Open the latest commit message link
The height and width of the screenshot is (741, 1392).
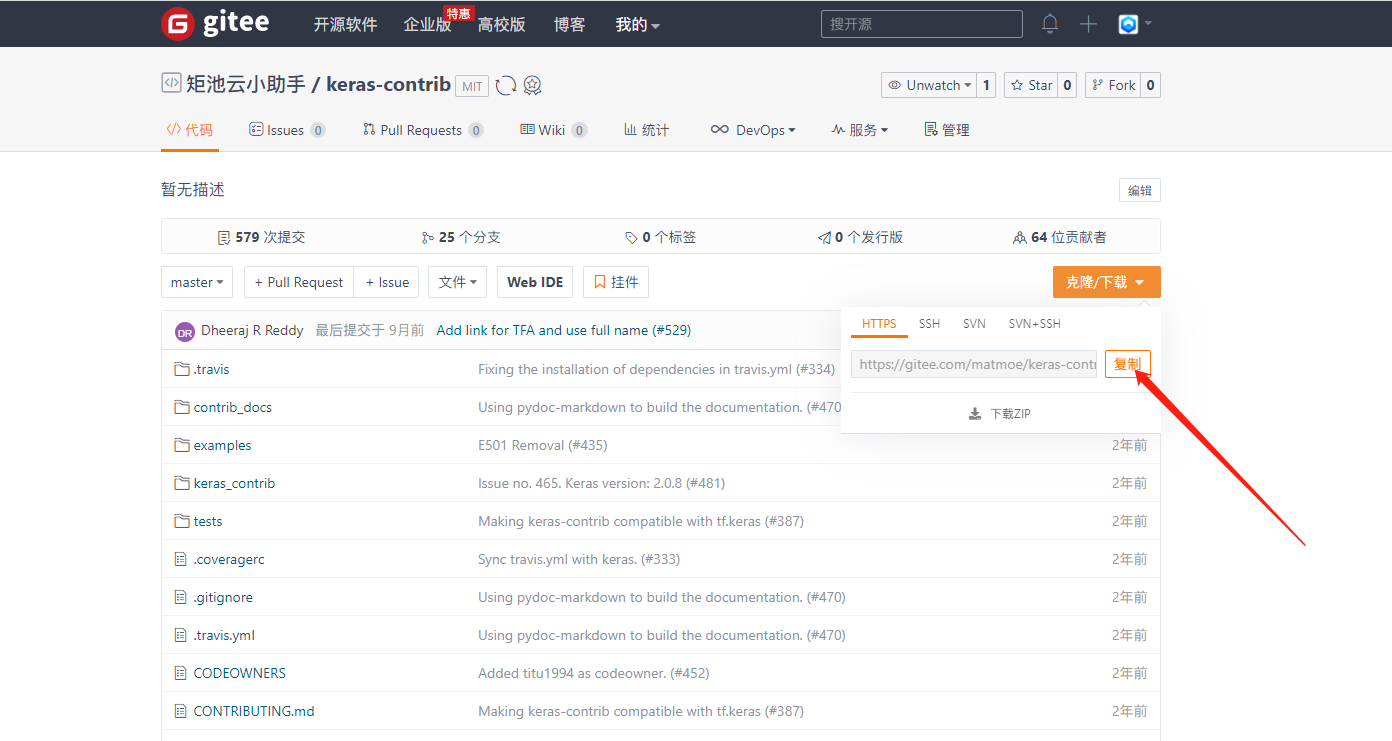(x=564, y=330)
